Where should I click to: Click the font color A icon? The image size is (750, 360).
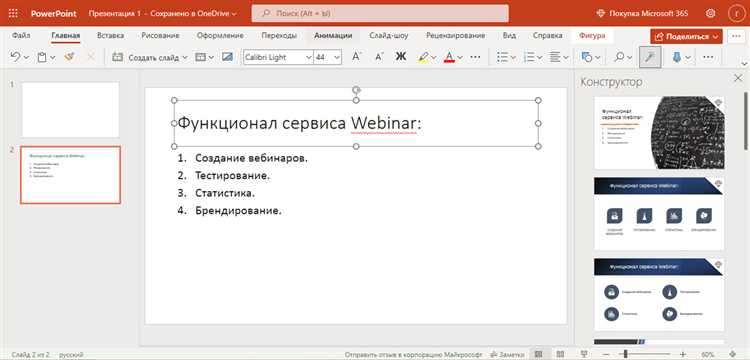[x=449, y=57]
